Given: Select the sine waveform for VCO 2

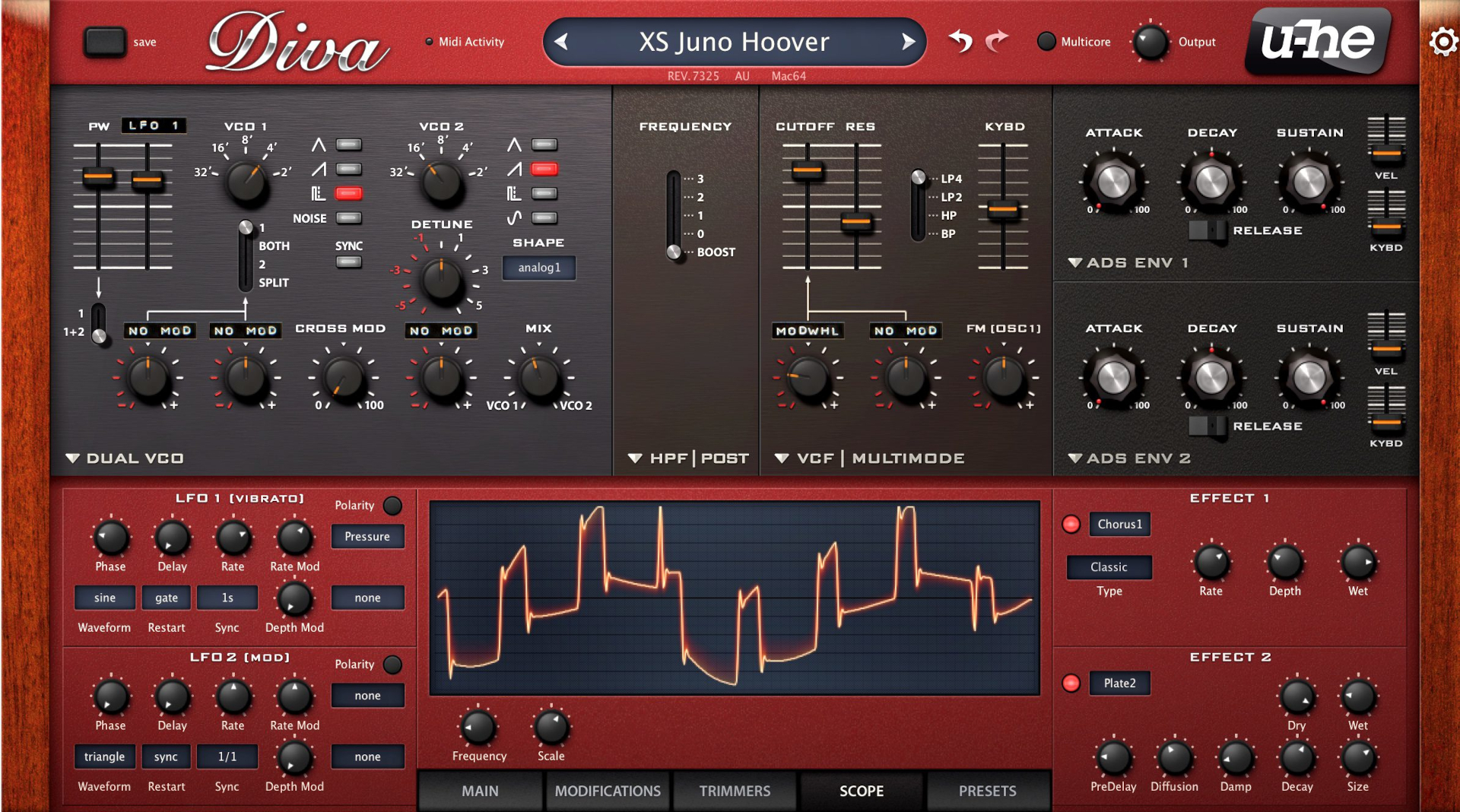Looking at the screenshot, I should coord(544,218).
